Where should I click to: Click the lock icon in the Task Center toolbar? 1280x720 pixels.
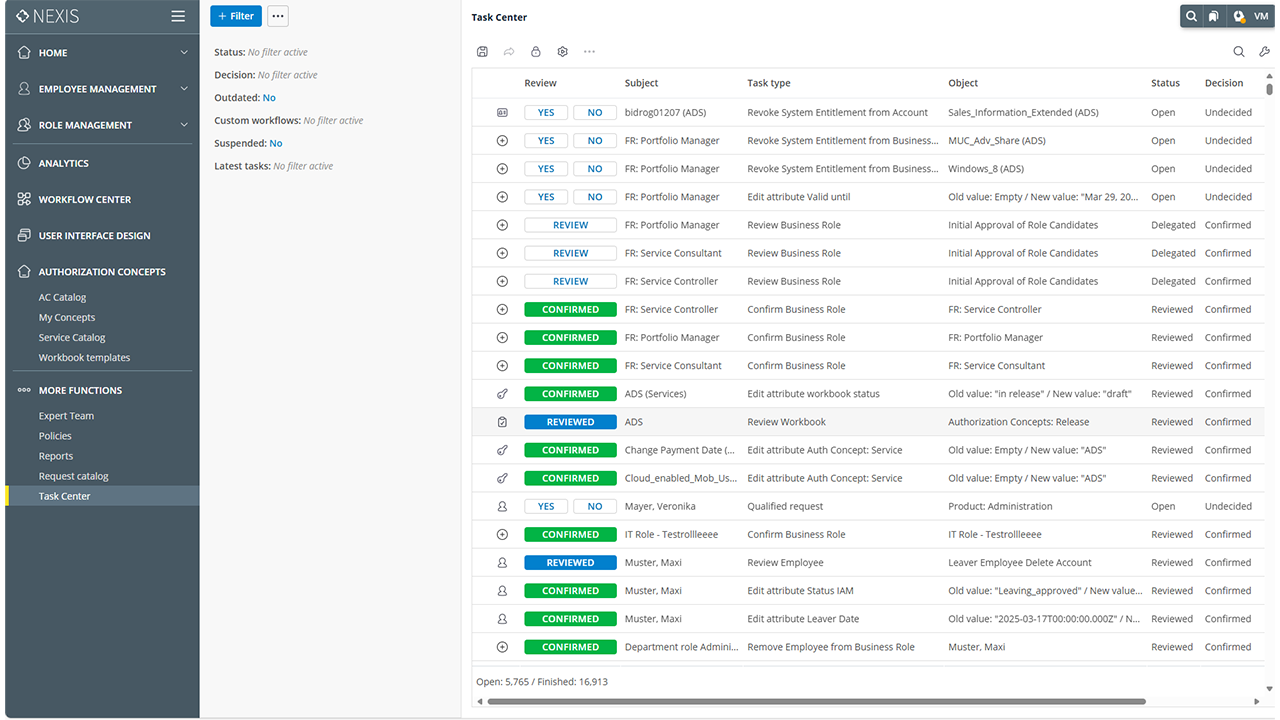click(536, 52)
